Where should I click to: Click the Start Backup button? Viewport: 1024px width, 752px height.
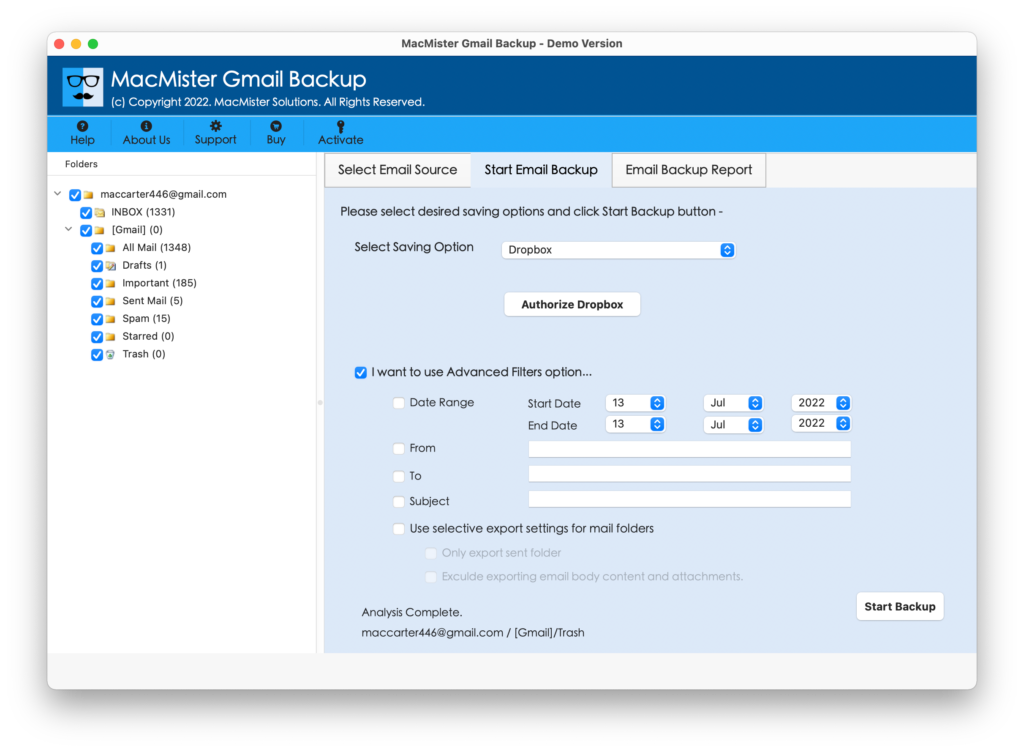(x=899, y=607)
